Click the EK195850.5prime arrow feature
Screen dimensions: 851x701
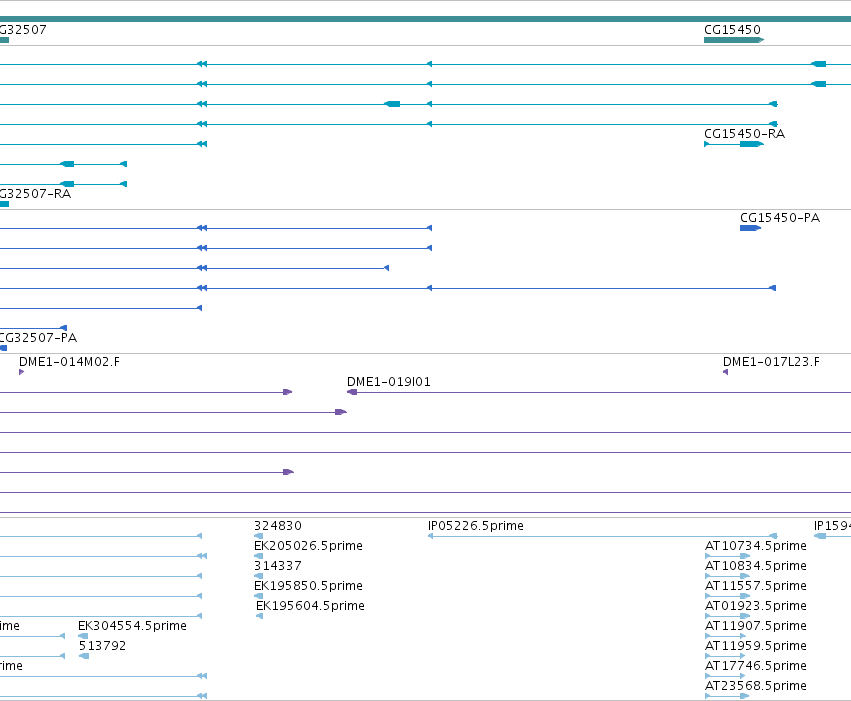pyautogui.click(x=258, y=596)
